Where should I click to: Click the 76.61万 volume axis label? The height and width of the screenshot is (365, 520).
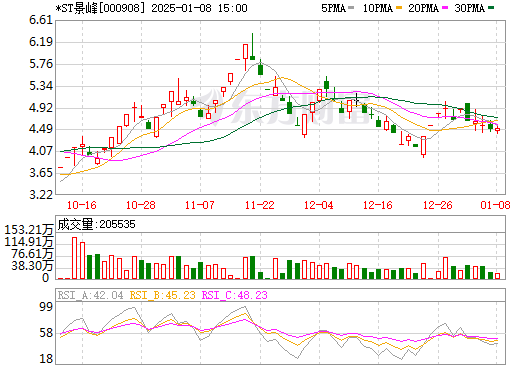click(x=32, y=254)
